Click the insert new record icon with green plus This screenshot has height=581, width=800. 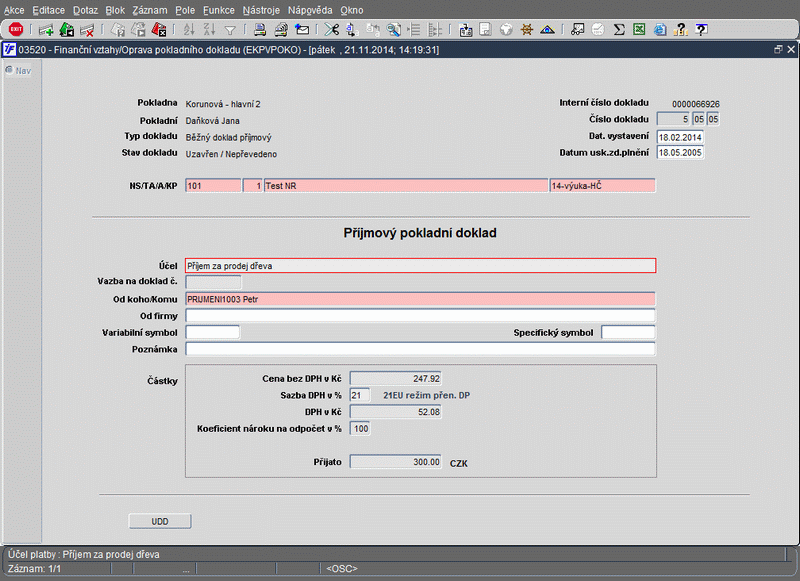[46, 30]
